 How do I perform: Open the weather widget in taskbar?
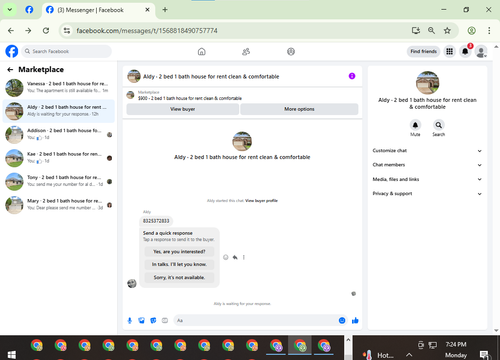[377, 355]
